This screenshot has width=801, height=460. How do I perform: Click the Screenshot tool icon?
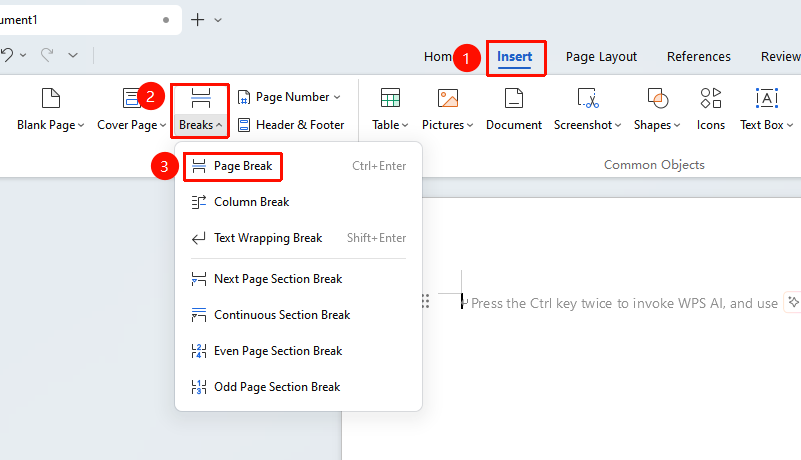[587, 98]
